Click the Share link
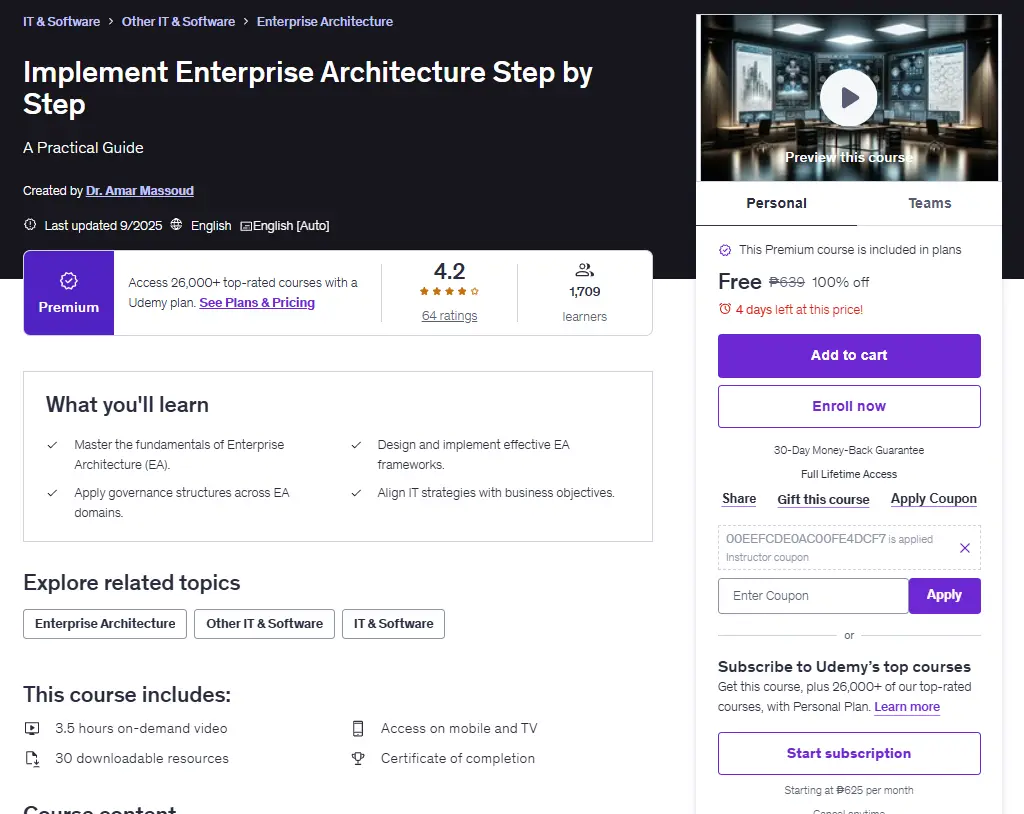Viewport: 1024px width, 814px height. (739, 499)
